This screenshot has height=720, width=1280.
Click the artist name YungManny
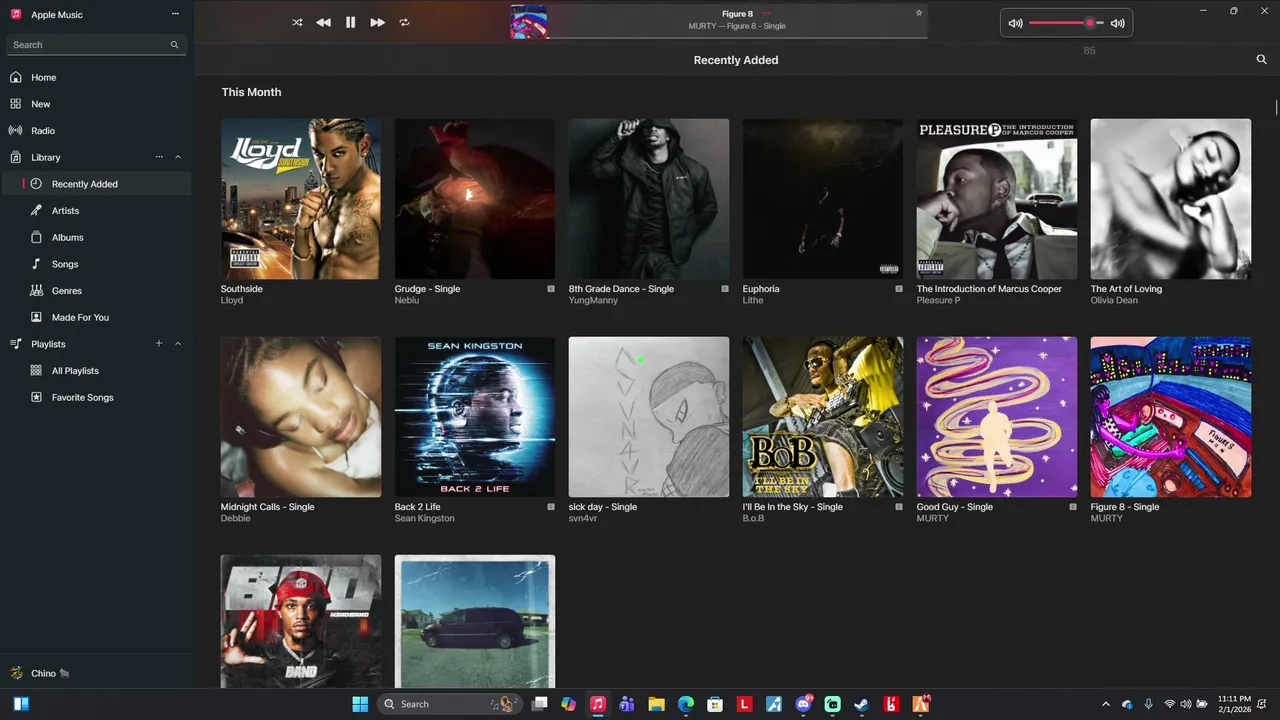594,300
